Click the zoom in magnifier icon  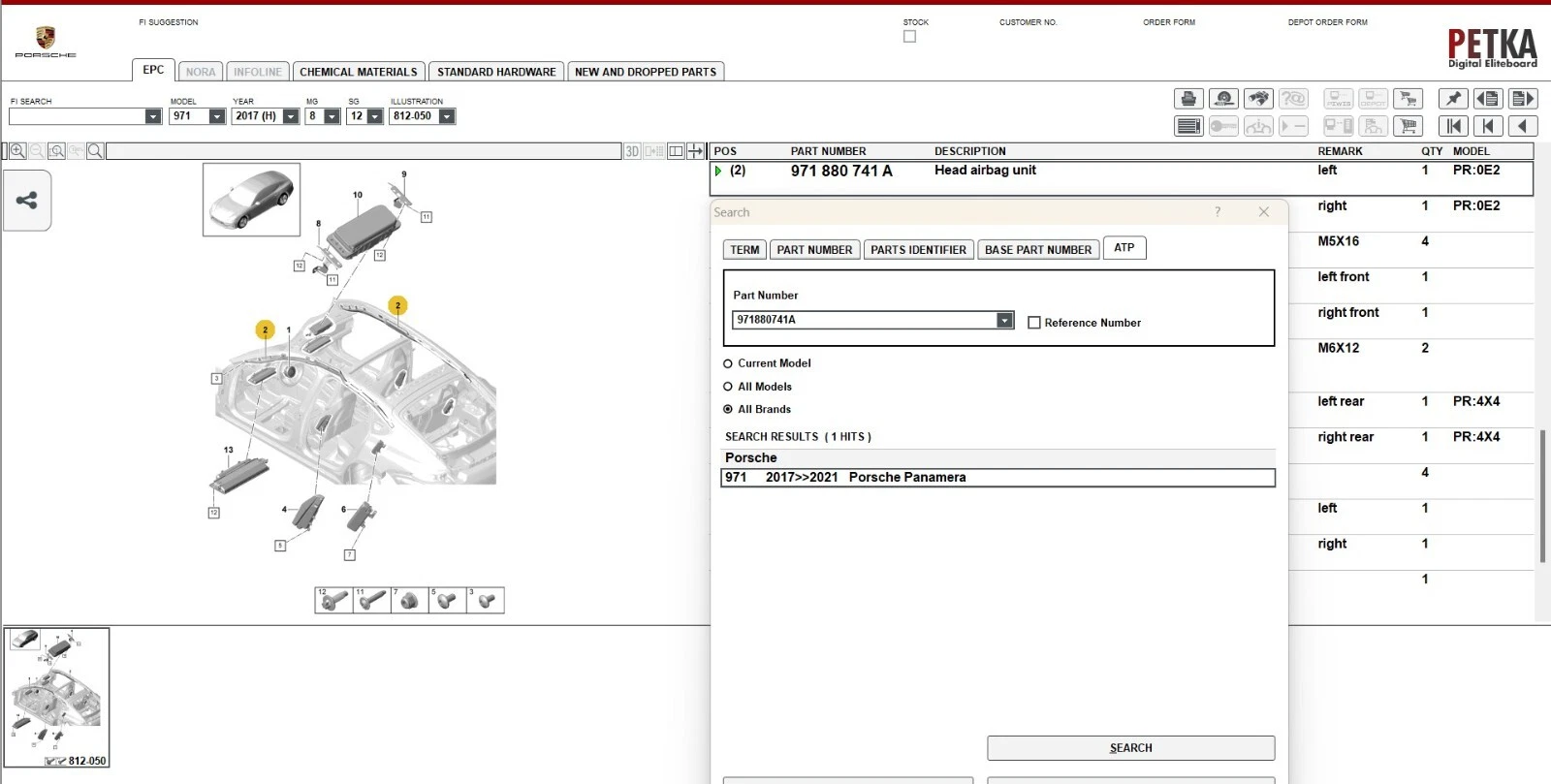(17, 151)
